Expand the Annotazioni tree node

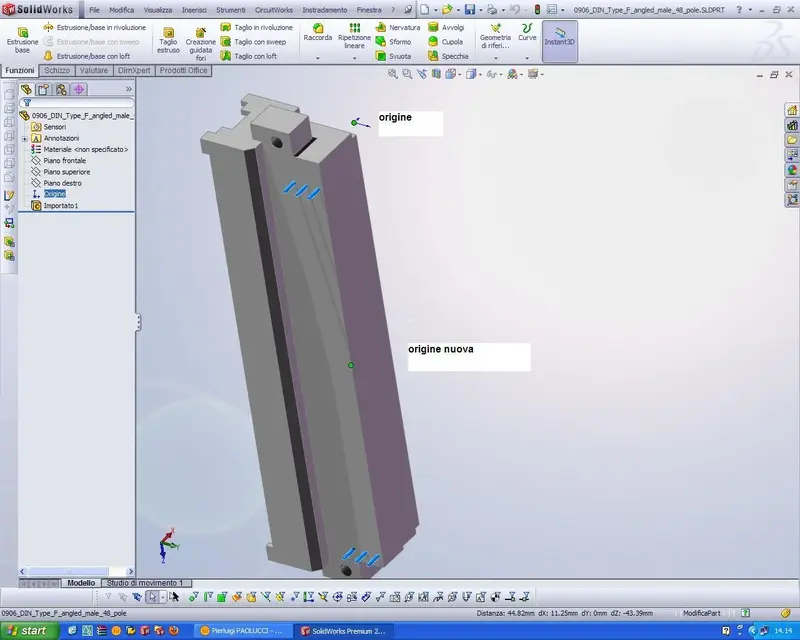[x=24, y=138]
